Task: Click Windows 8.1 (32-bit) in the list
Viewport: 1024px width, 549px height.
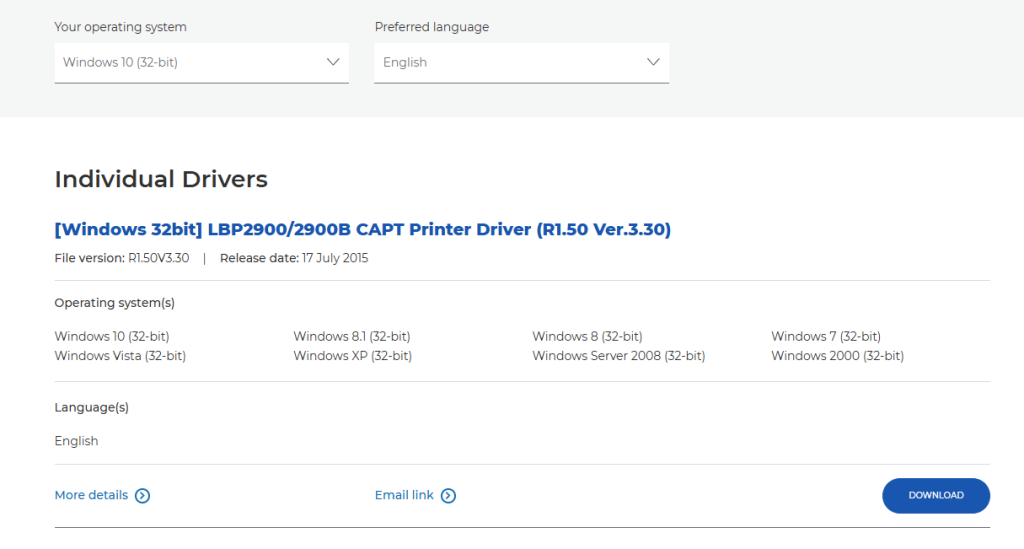Action: 351,336
